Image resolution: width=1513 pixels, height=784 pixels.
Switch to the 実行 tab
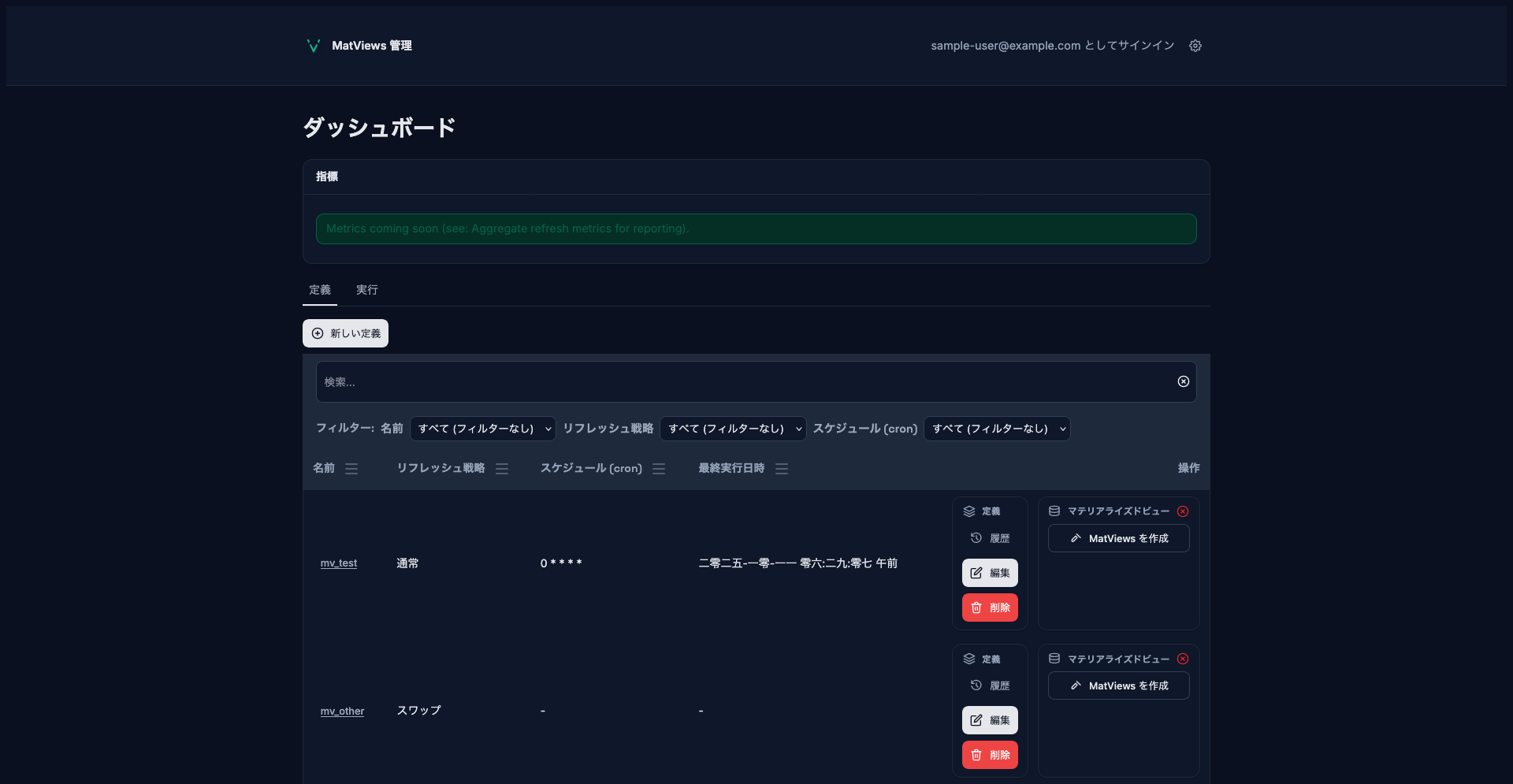pyautogui.click(x=366, y=290)
